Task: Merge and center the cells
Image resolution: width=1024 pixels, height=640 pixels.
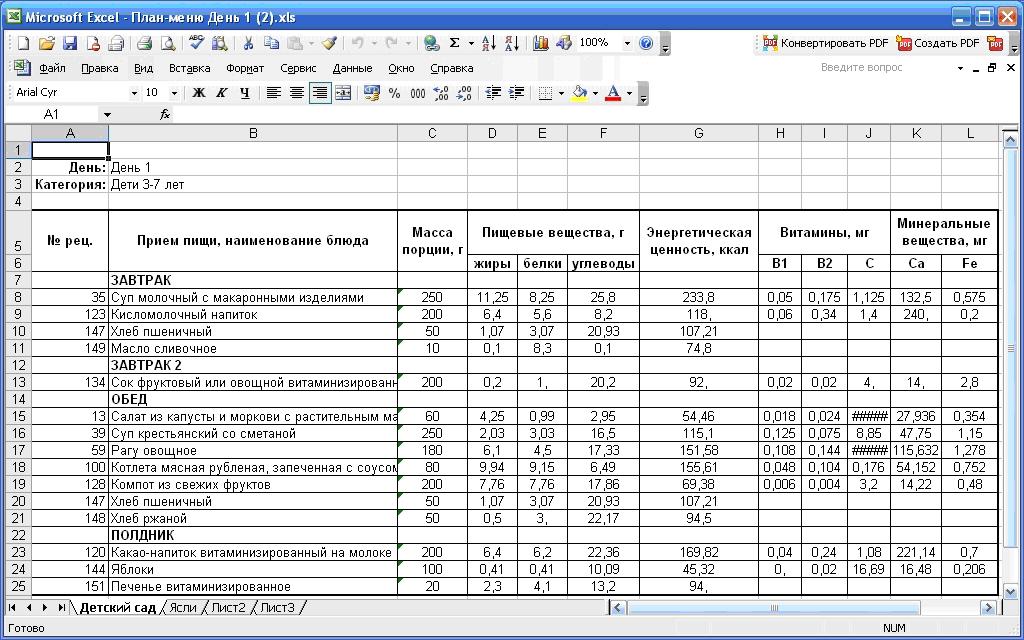Action: (x=343, y=93)
